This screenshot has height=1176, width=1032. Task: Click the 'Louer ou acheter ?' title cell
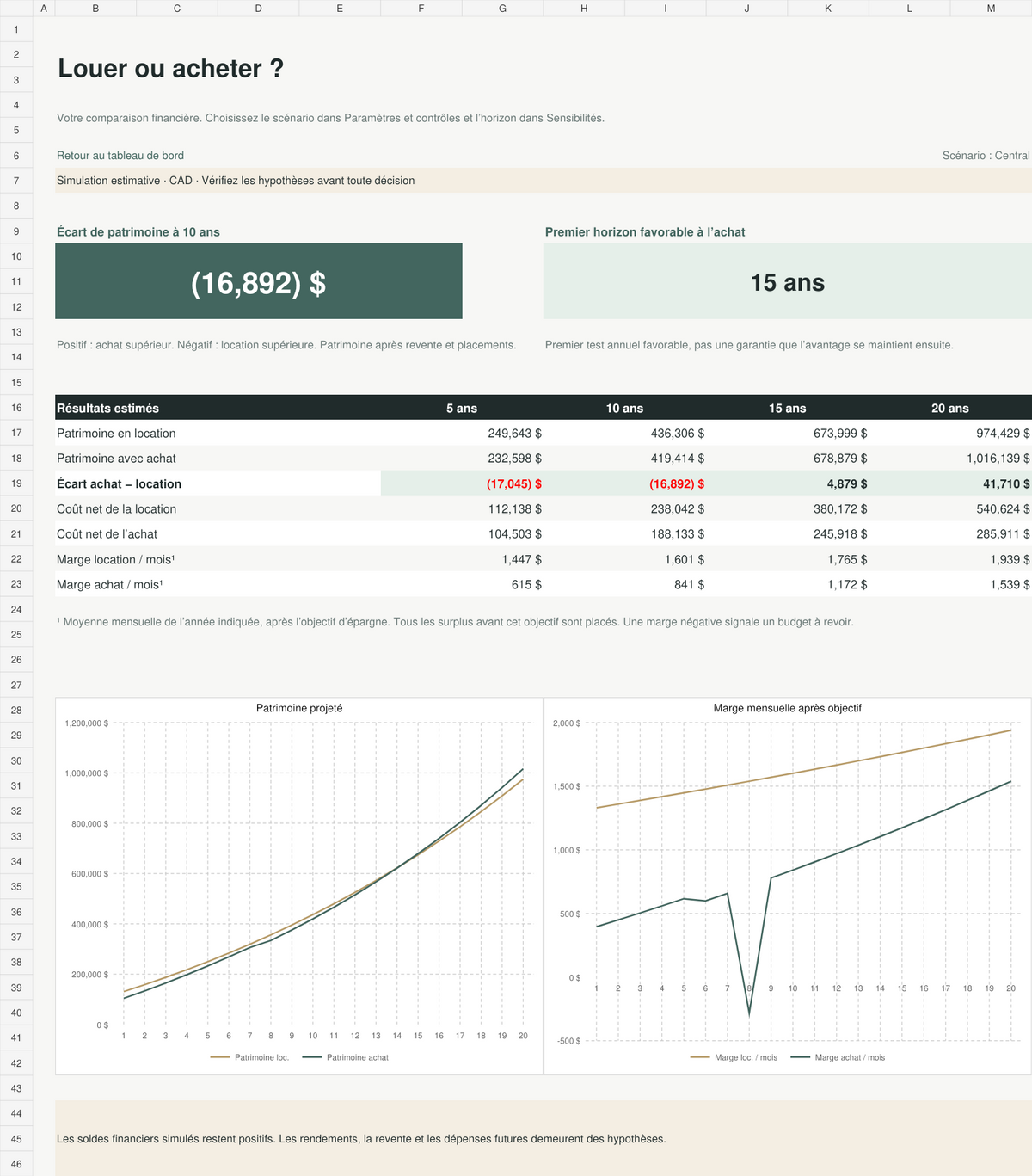170,69
